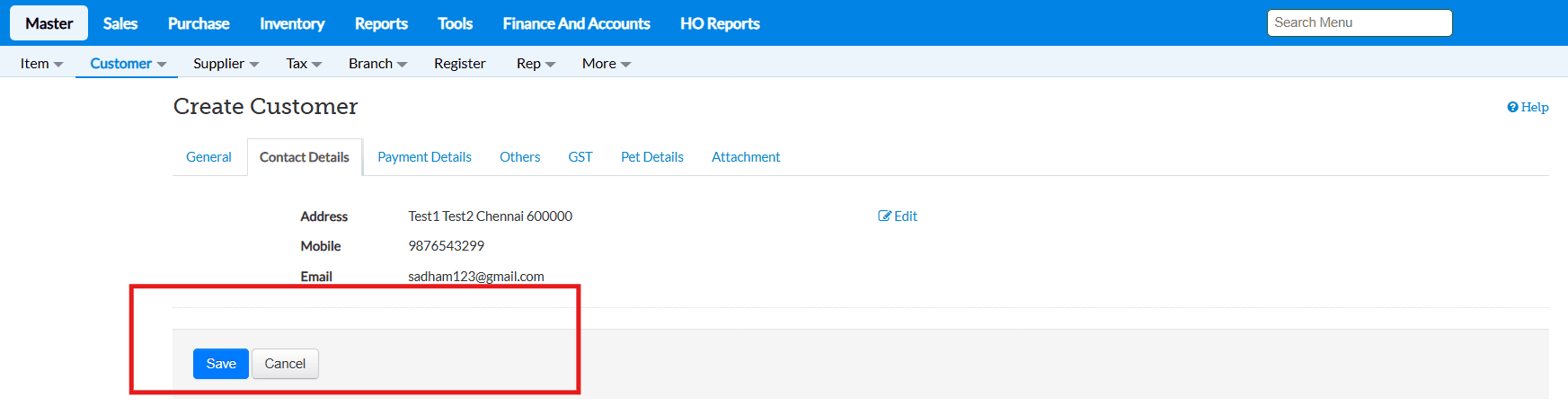
Task: Open the Inventory menu
Action: [x=292, y=23]
